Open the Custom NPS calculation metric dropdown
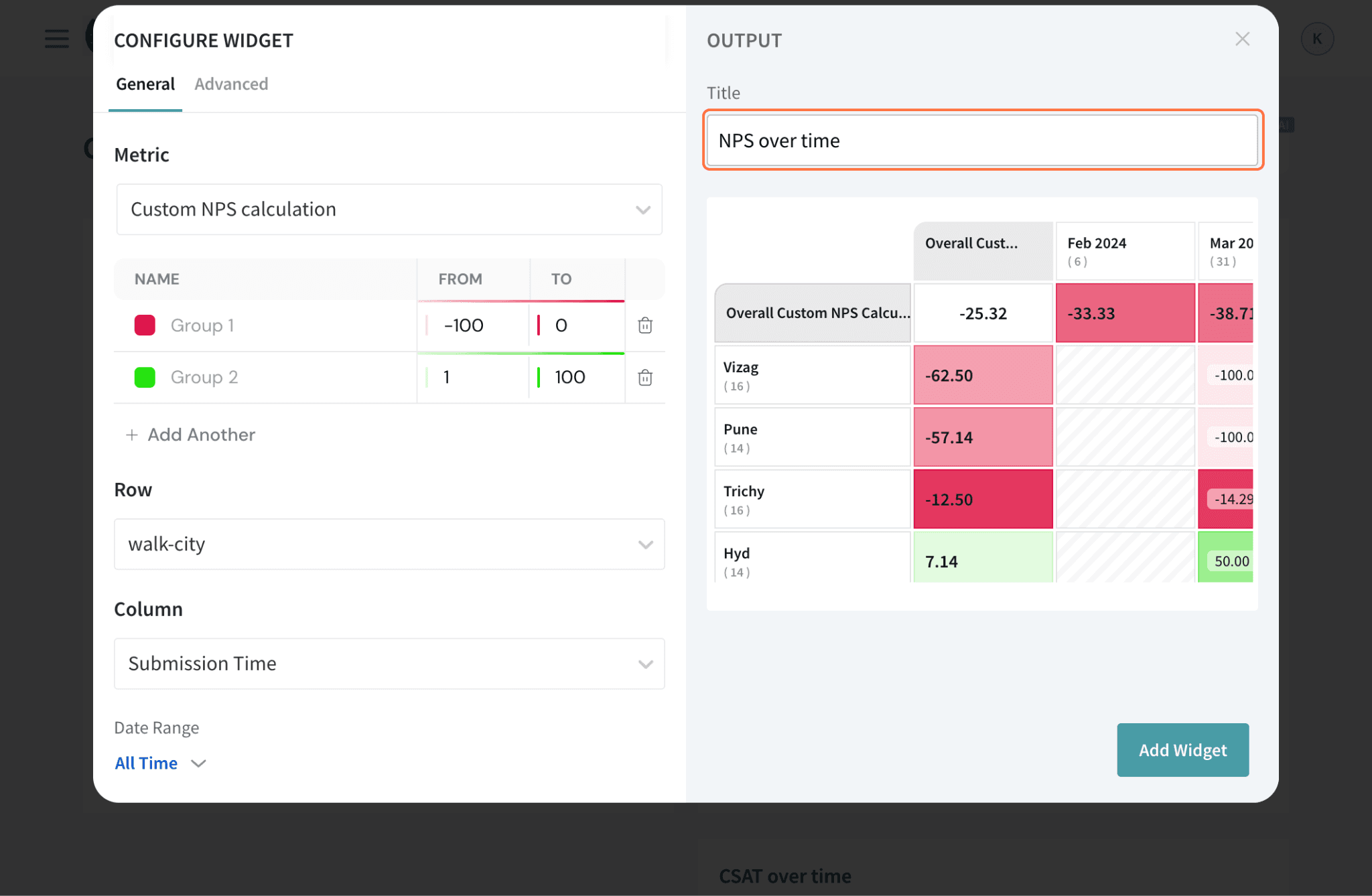 pyautogui.click(x=389, y=210)
